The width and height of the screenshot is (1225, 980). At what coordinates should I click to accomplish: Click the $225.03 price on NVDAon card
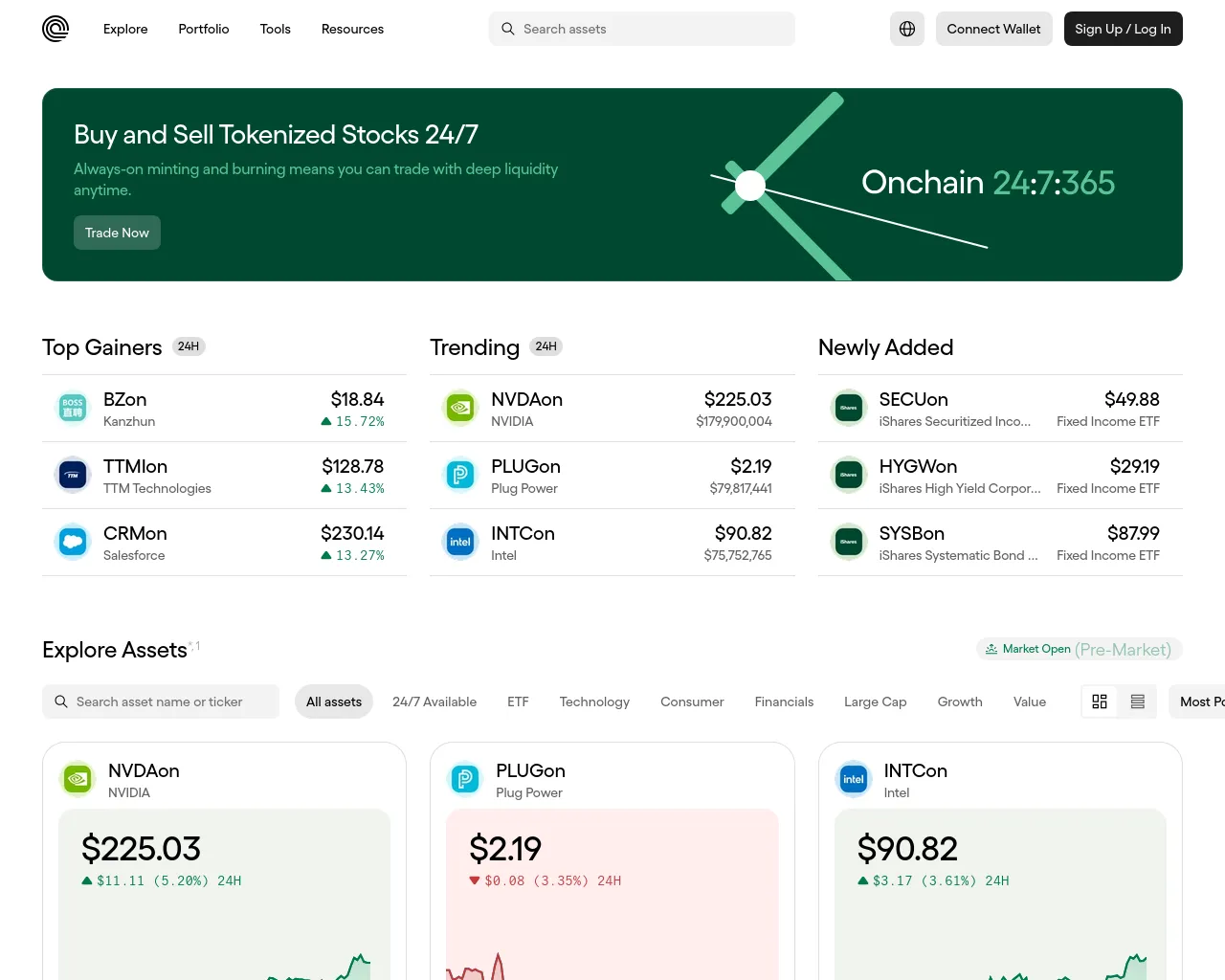(x=141, y=849)
